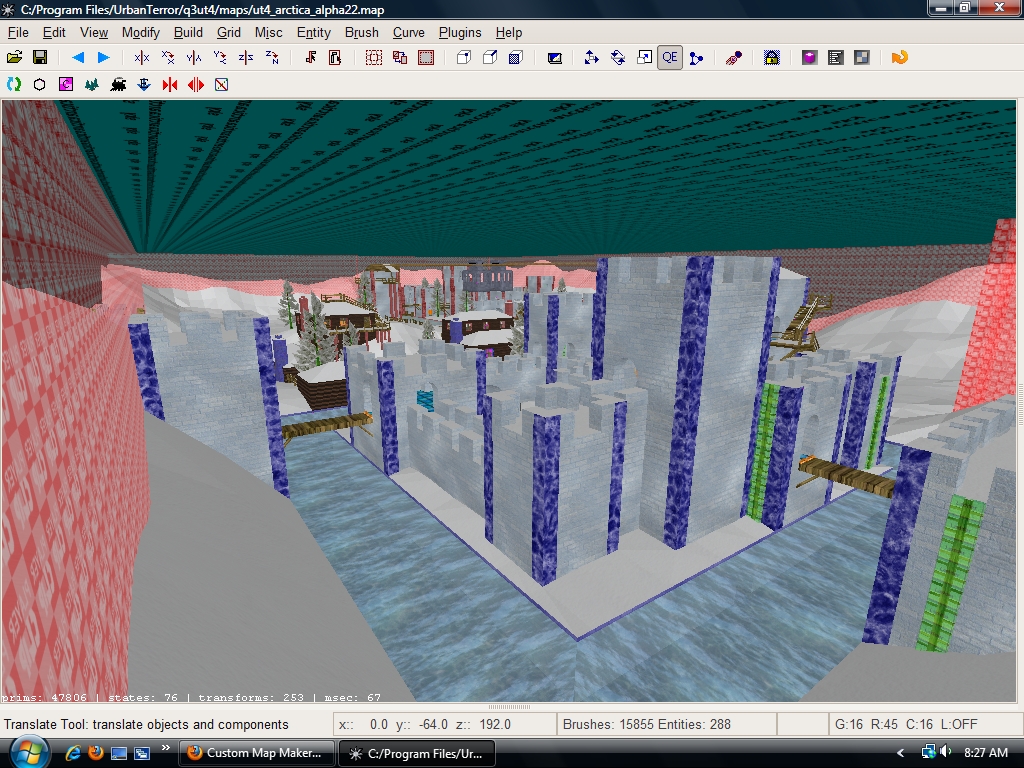The image size is (1024, 768).
Task: Toggle the QE resize mode button
Action: (670, 58)
